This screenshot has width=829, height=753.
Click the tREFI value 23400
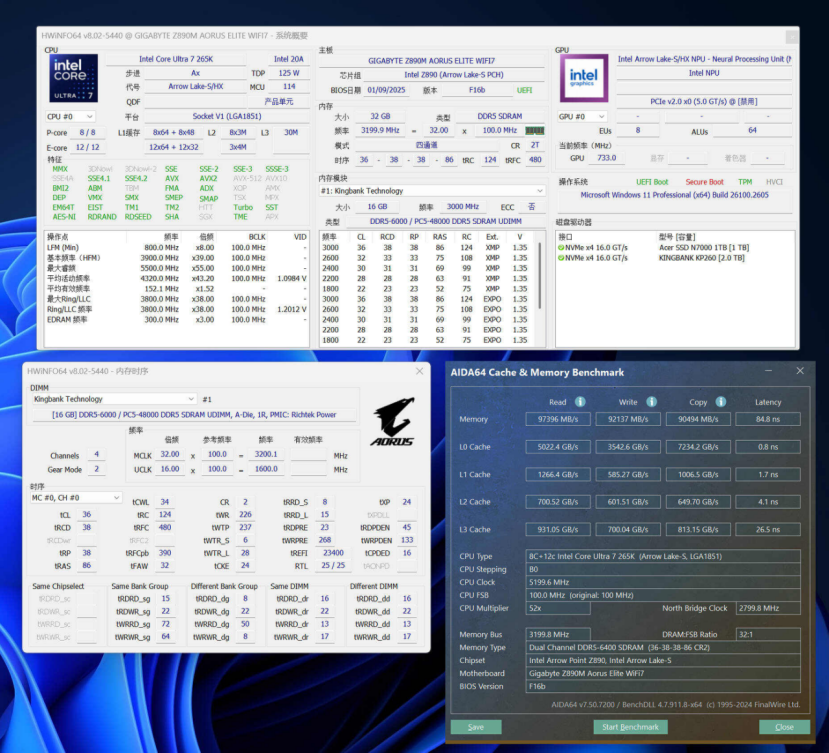(x=333, y=553)
